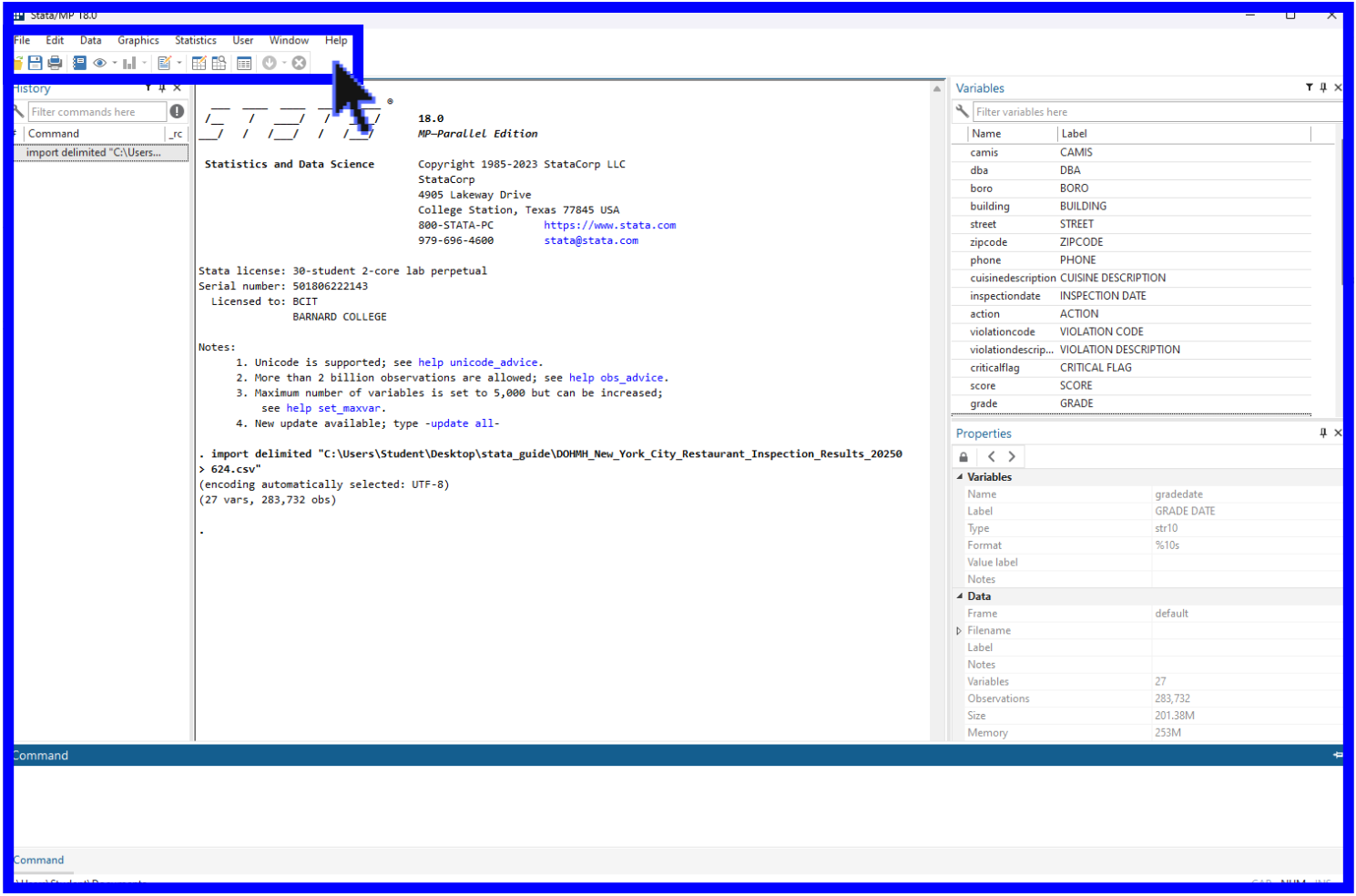
Task: Select the 'camis' variable row
Action: pos(1132,152)
